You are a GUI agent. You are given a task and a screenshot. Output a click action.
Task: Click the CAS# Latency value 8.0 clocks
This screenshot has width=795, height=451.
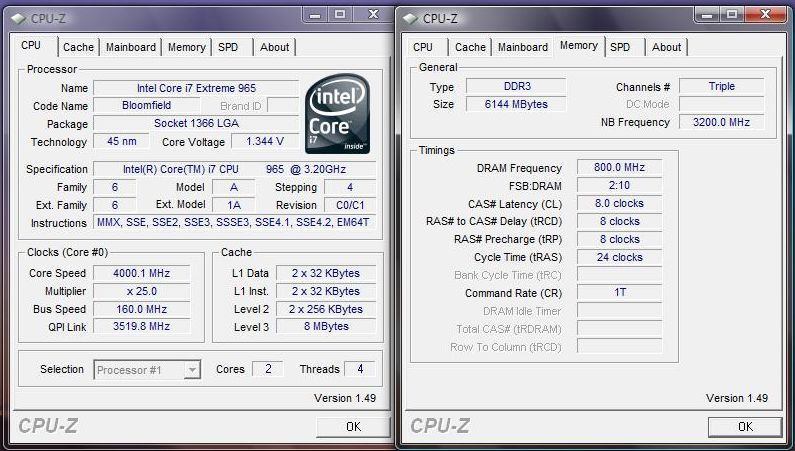click(620, 203)
